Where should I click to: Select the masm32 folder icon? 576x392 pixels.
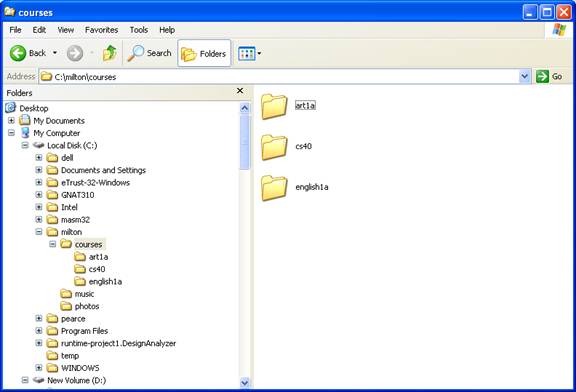53,220
